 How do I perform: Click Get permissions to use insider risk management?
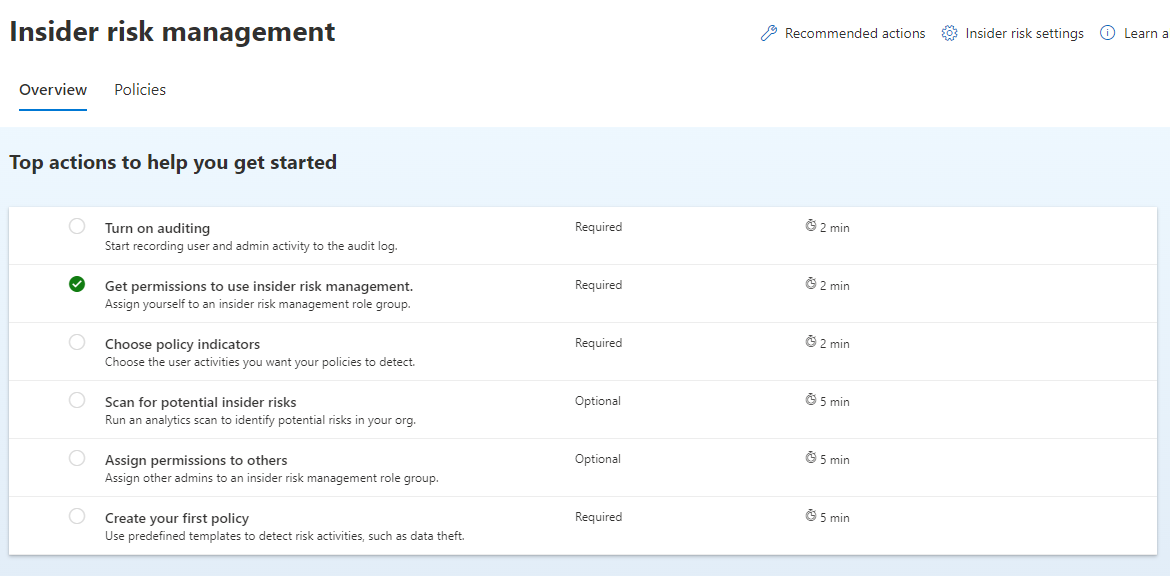click(258, 286)
